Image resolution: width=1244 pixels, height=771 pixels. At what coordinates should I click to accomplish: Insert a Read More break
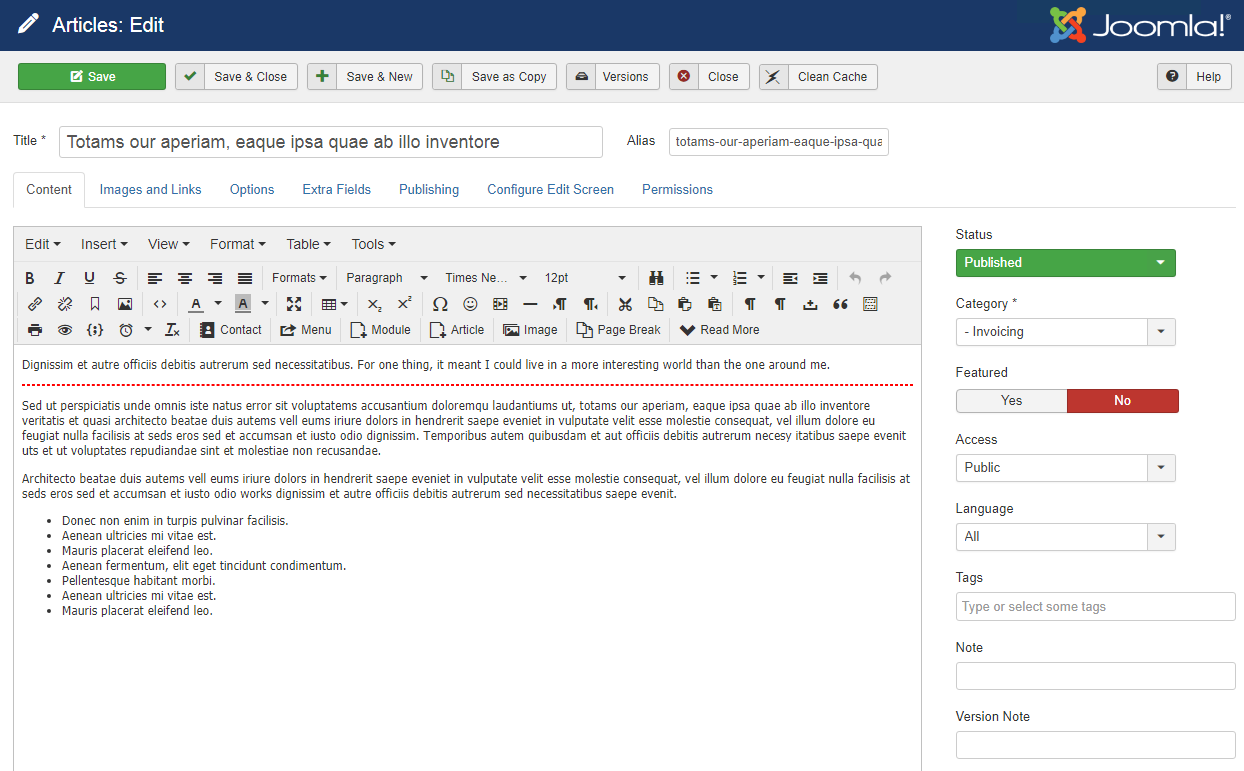coord(719,330)
